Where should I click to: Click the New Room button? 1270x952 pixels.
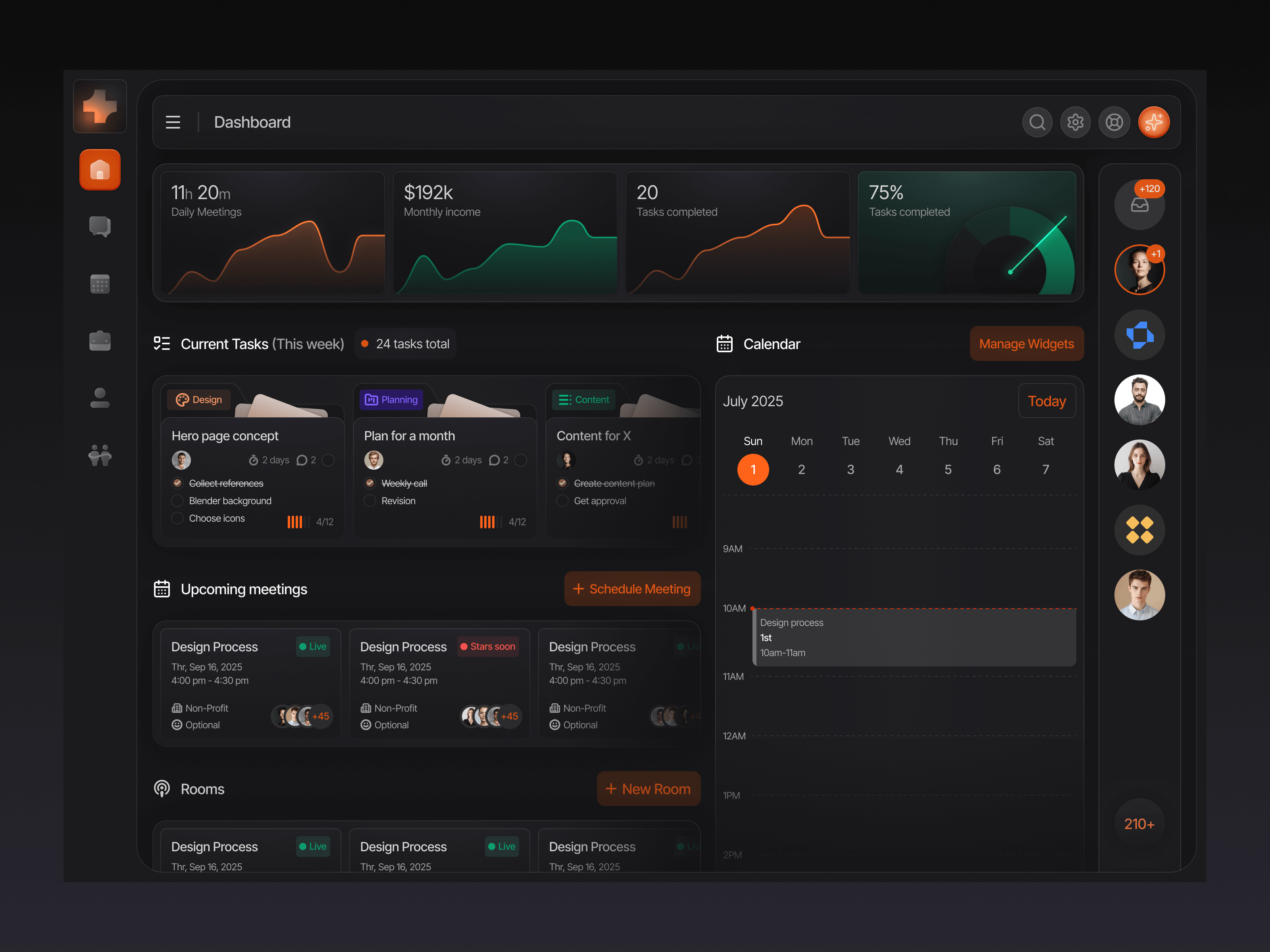point(648,789)
